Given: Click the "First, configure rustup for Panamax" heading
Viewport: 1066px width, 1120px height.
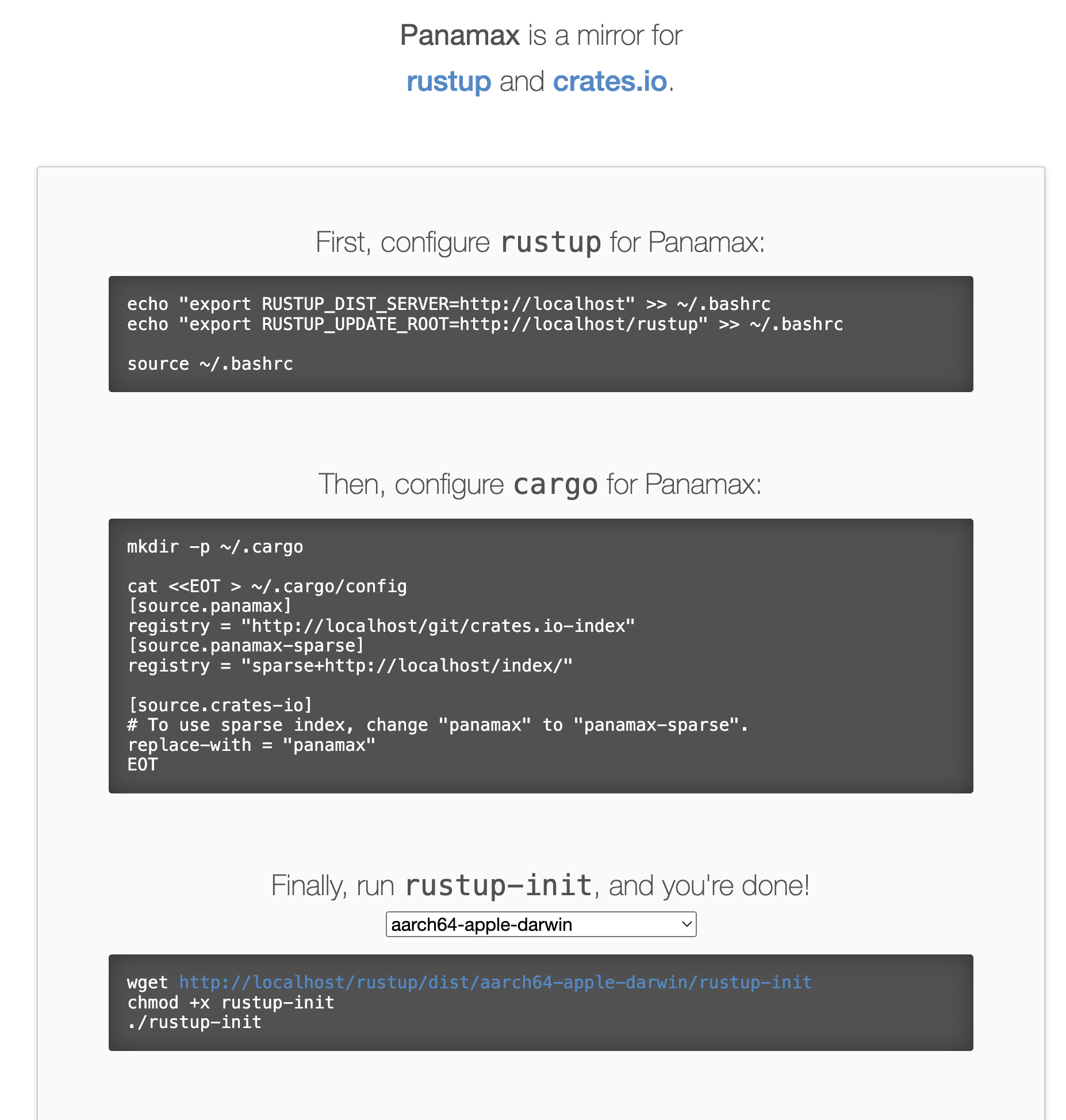Looking at the screenshot, I should 540,242.
